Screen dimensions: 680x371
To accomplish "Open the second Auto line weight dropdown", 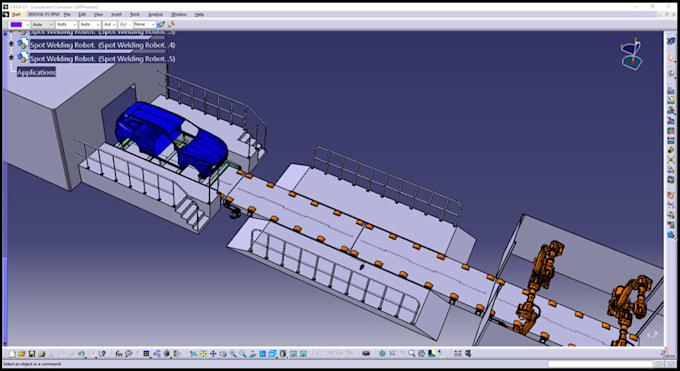I will 66,24.
